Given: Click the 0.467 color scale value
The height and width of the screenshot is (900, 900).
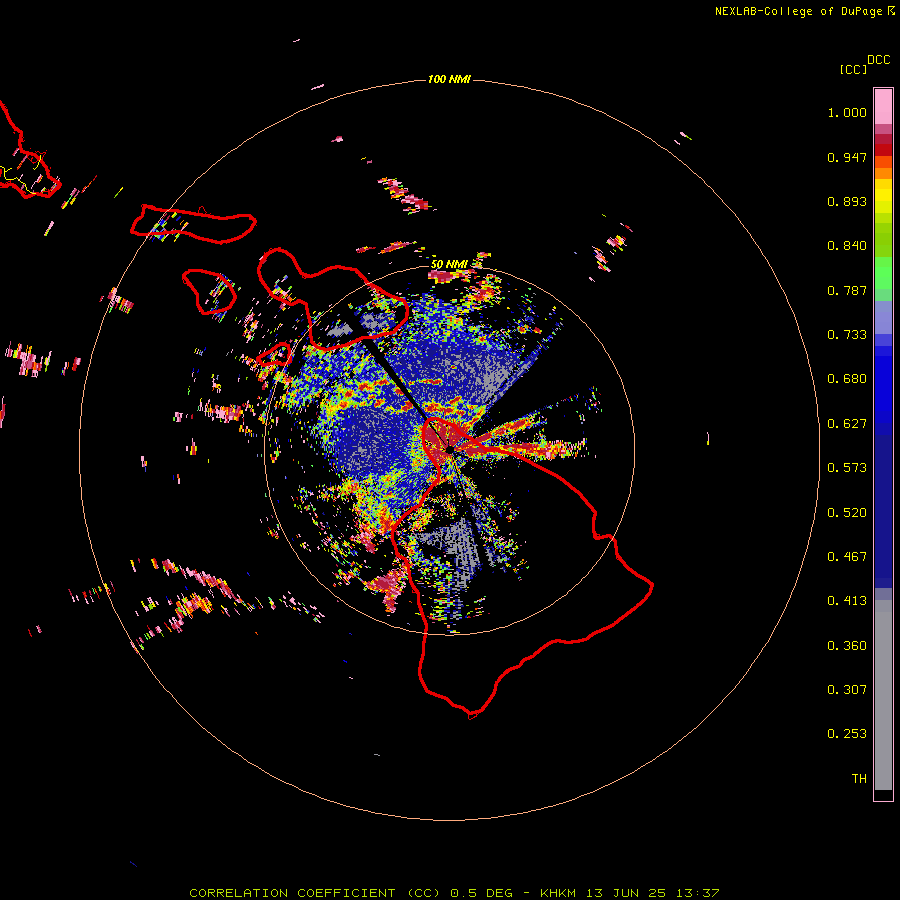Looking at the screenshot, I should coord(847,557).
